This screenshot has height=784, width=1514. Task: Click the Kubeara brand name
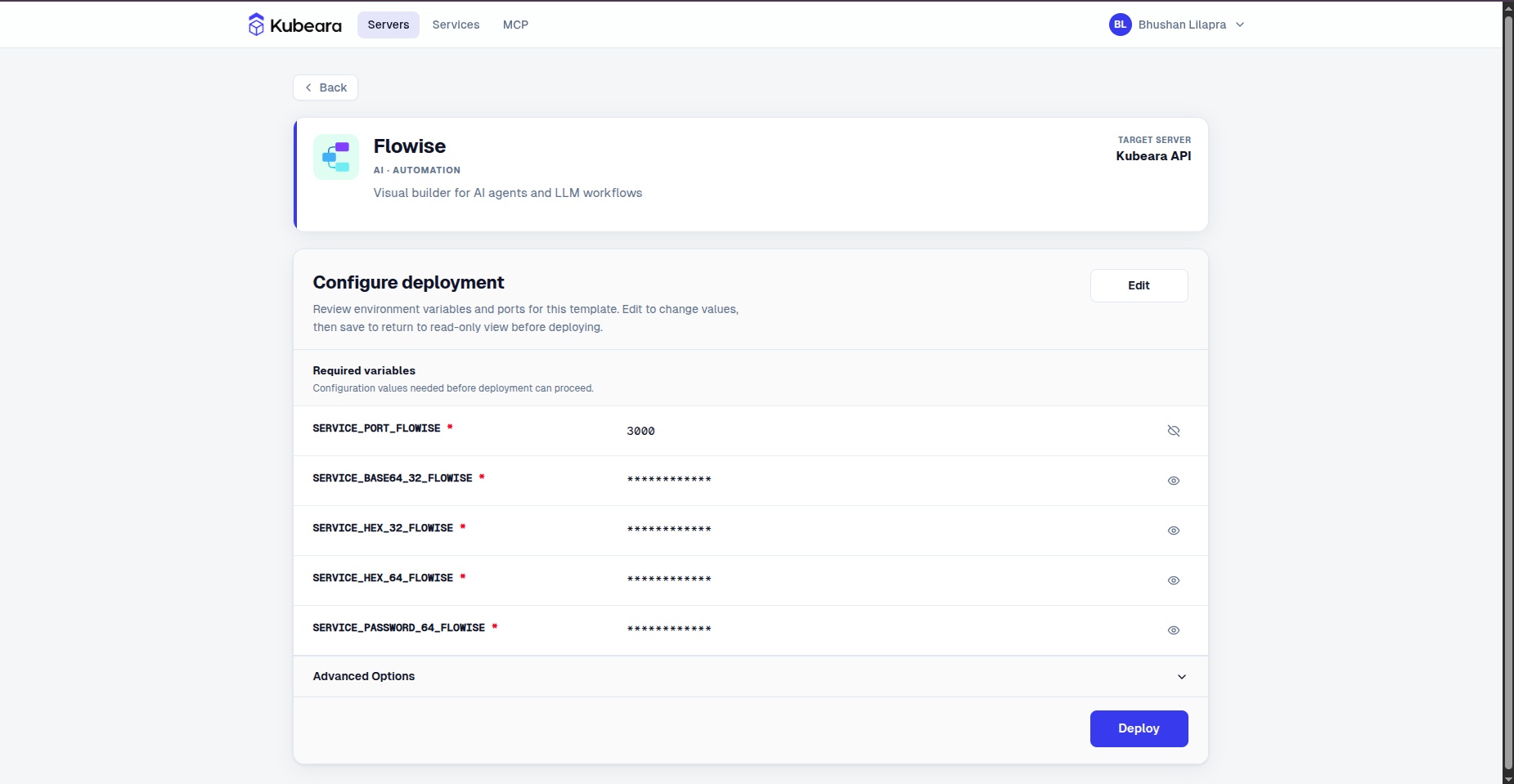pyautogui.click(x=306, y=25)
